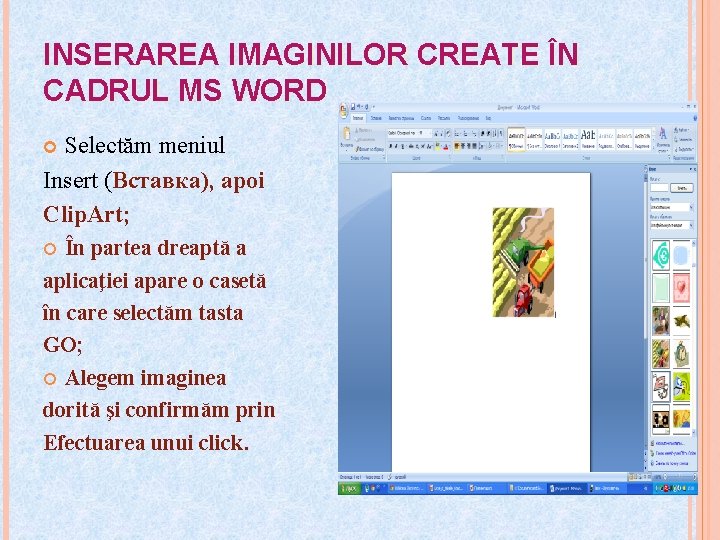Click the Change Case Aa icon
The height and width of the screenshot is (540, 720).
click(430, 146)
